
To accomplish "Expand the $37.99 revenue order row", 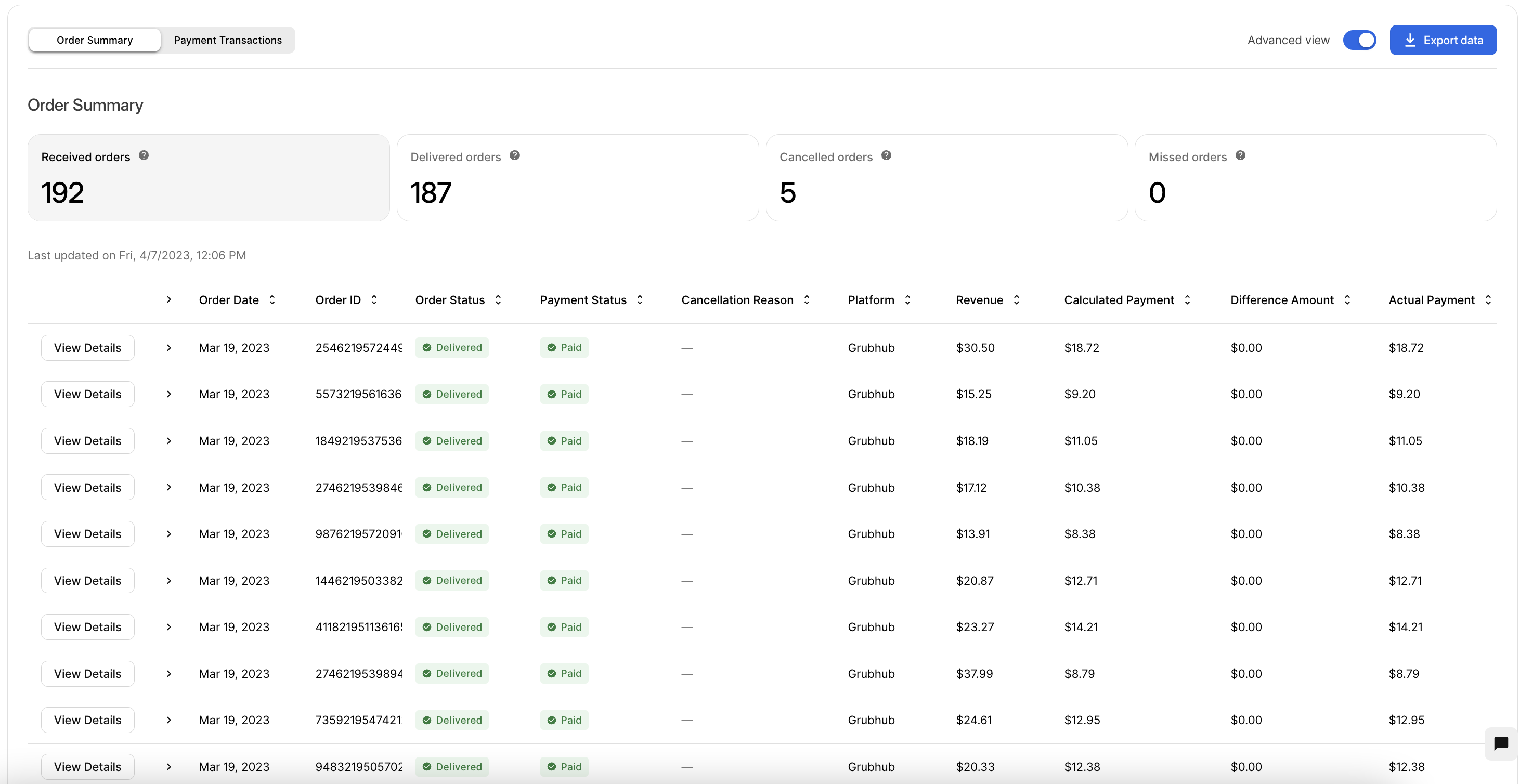I will coord(169,673).
